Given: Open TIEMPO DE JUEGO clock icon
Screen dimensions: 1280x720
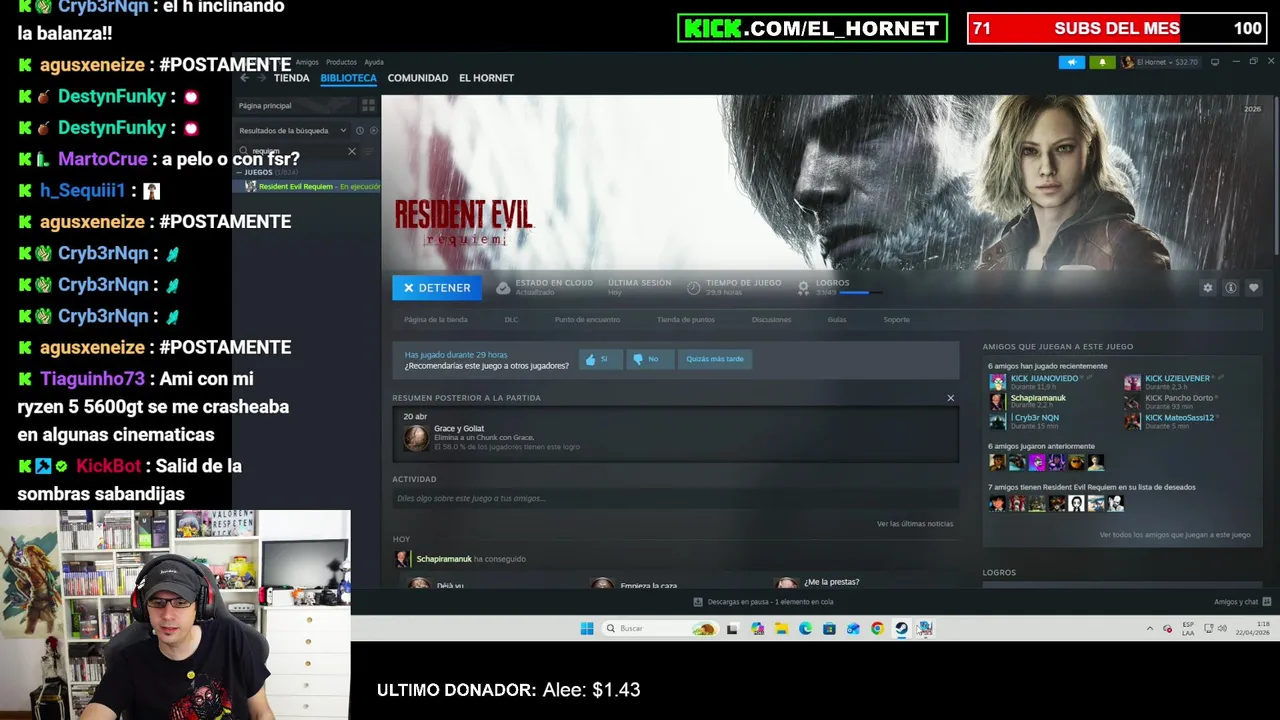Looking at the screenshot, I should [694, 288].
